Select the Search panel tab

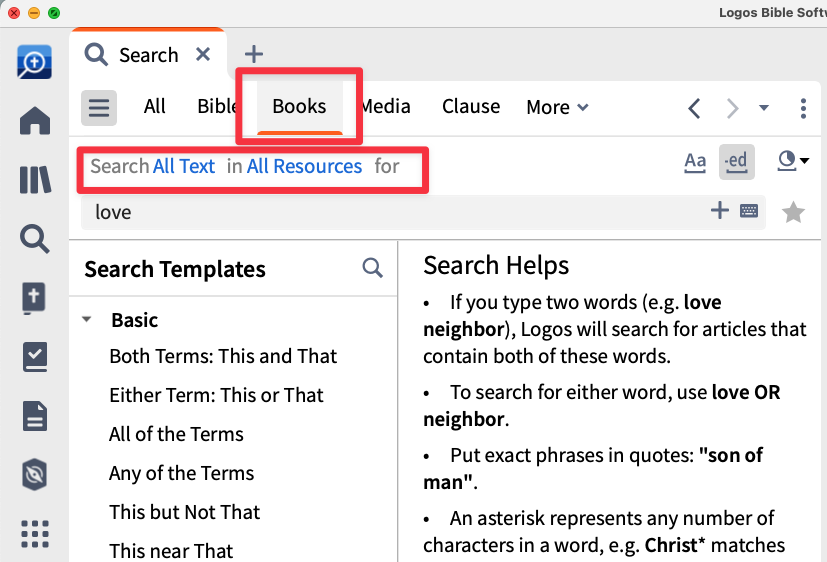148,55
